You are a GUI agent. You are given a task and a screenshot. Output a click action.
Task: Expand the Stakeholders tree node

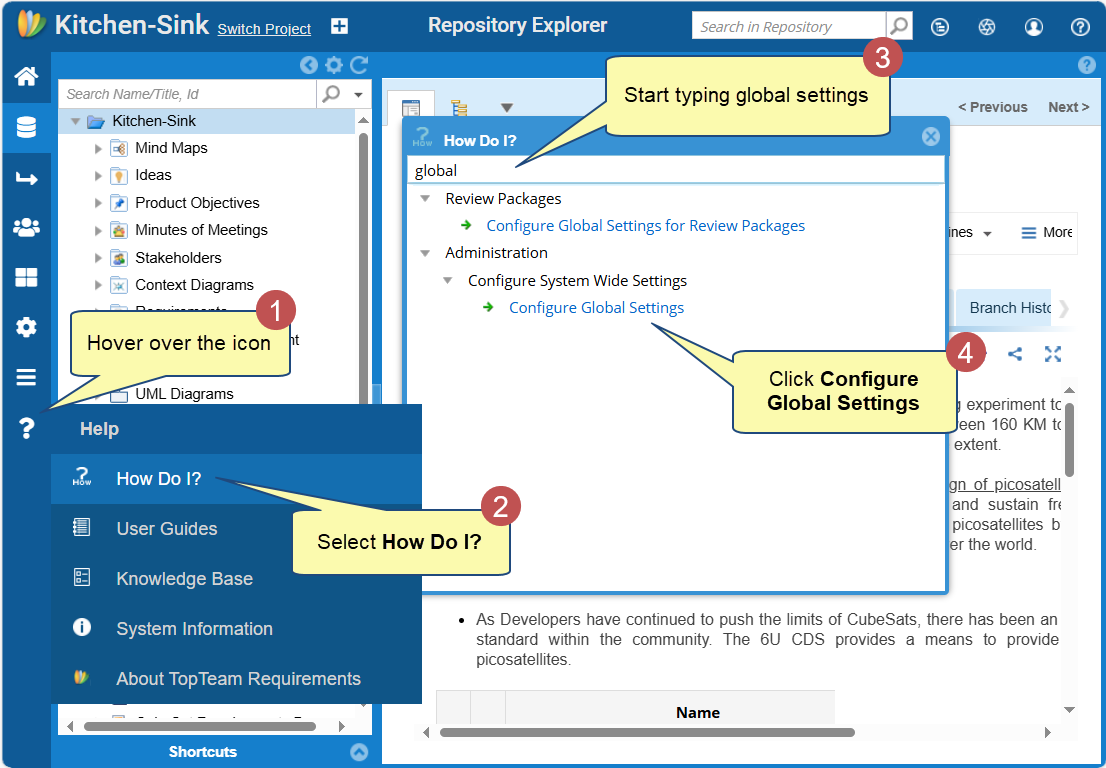point(98,258)
